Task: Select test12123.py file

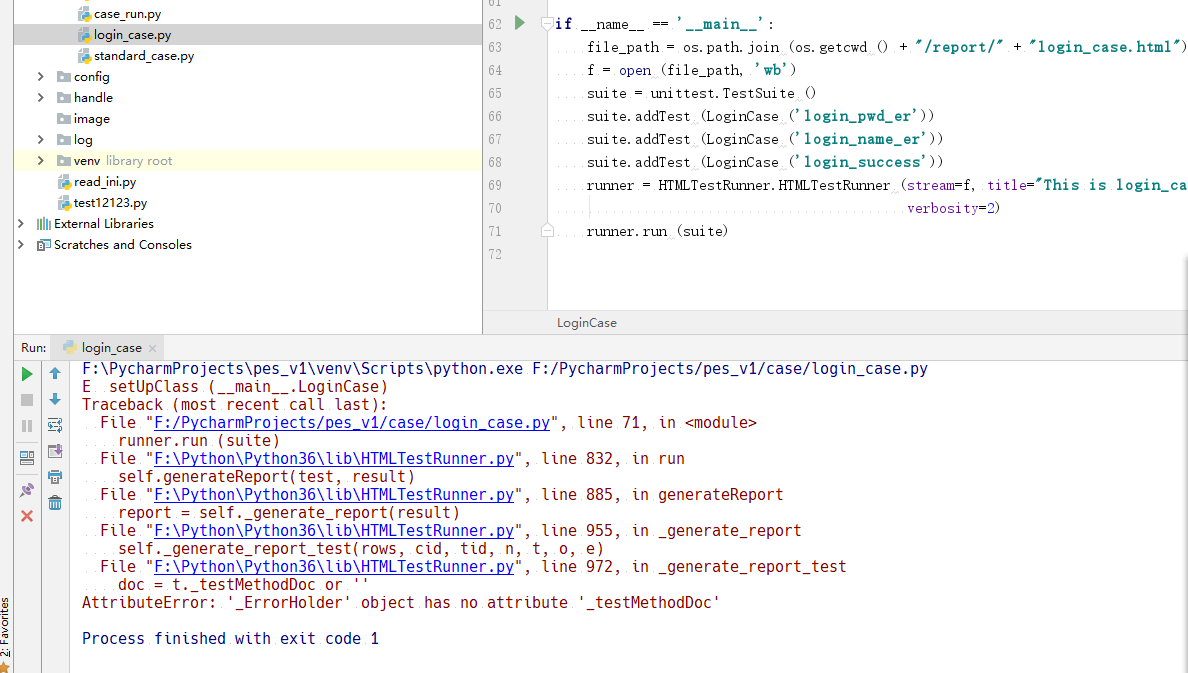Action: [x=110, y=203]
